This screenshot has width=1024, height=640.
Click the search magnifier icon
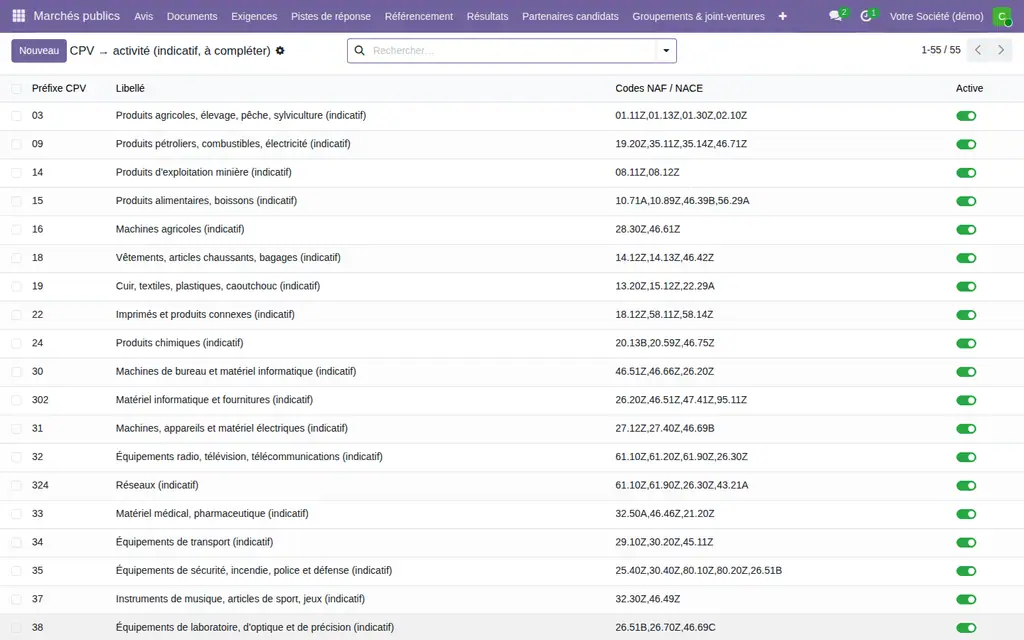pos(359,50)
